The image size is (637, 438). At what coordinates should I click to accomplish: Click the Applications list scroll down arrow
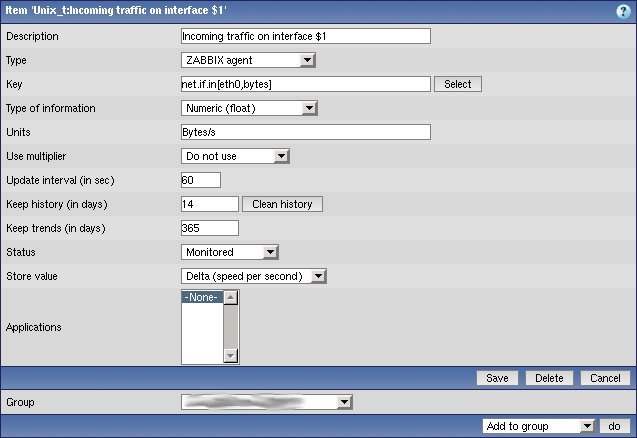pos(231,355)
